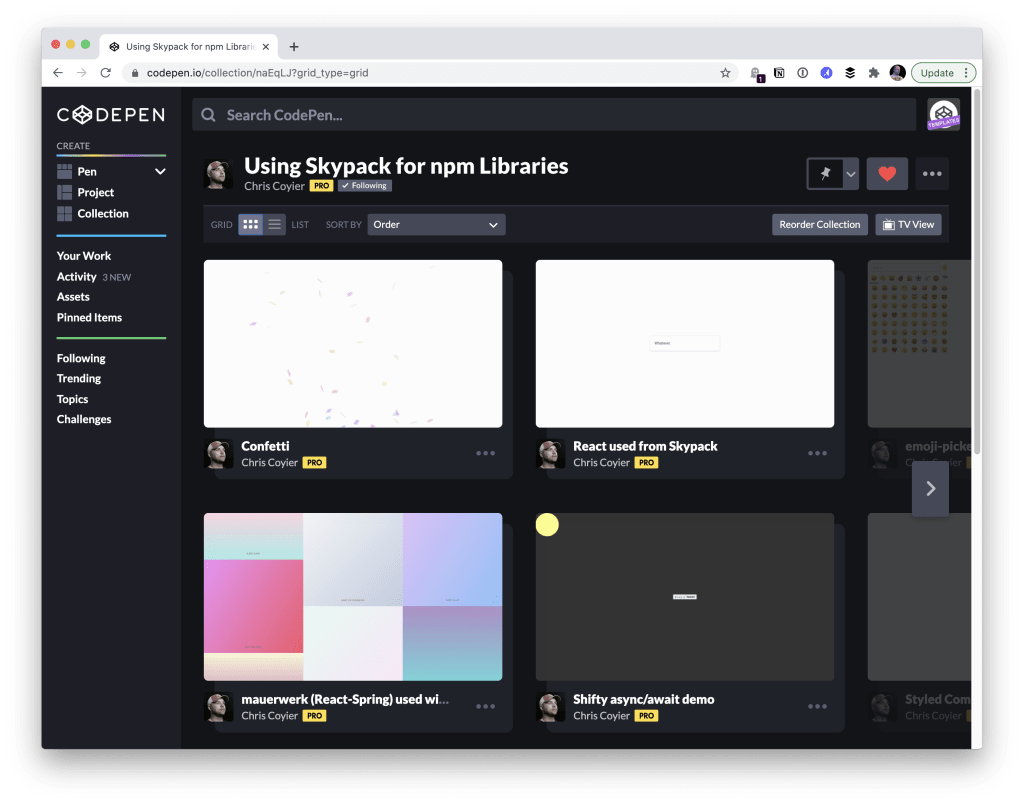Click the blue circular extension icon
The image size is (1024, 804).
coord(826,73)
